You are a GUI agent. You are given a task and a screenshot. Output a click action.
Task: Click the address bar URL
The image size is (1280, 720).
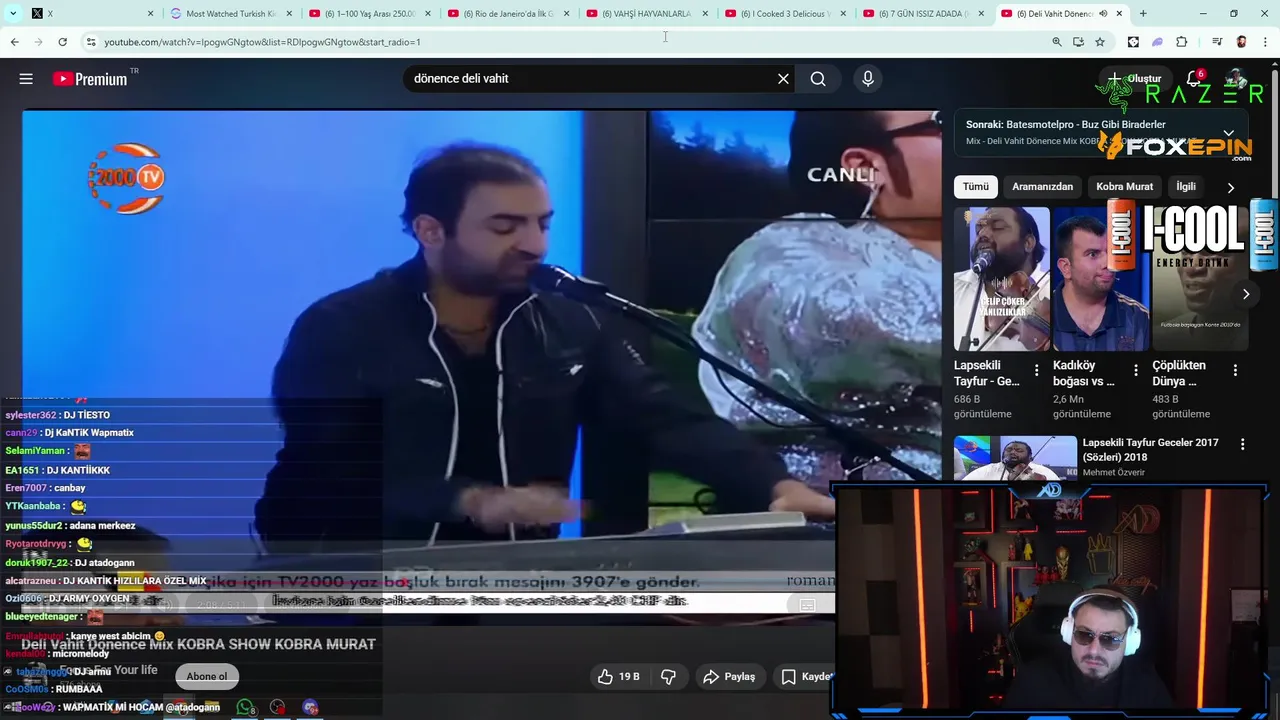coord(262,42)
